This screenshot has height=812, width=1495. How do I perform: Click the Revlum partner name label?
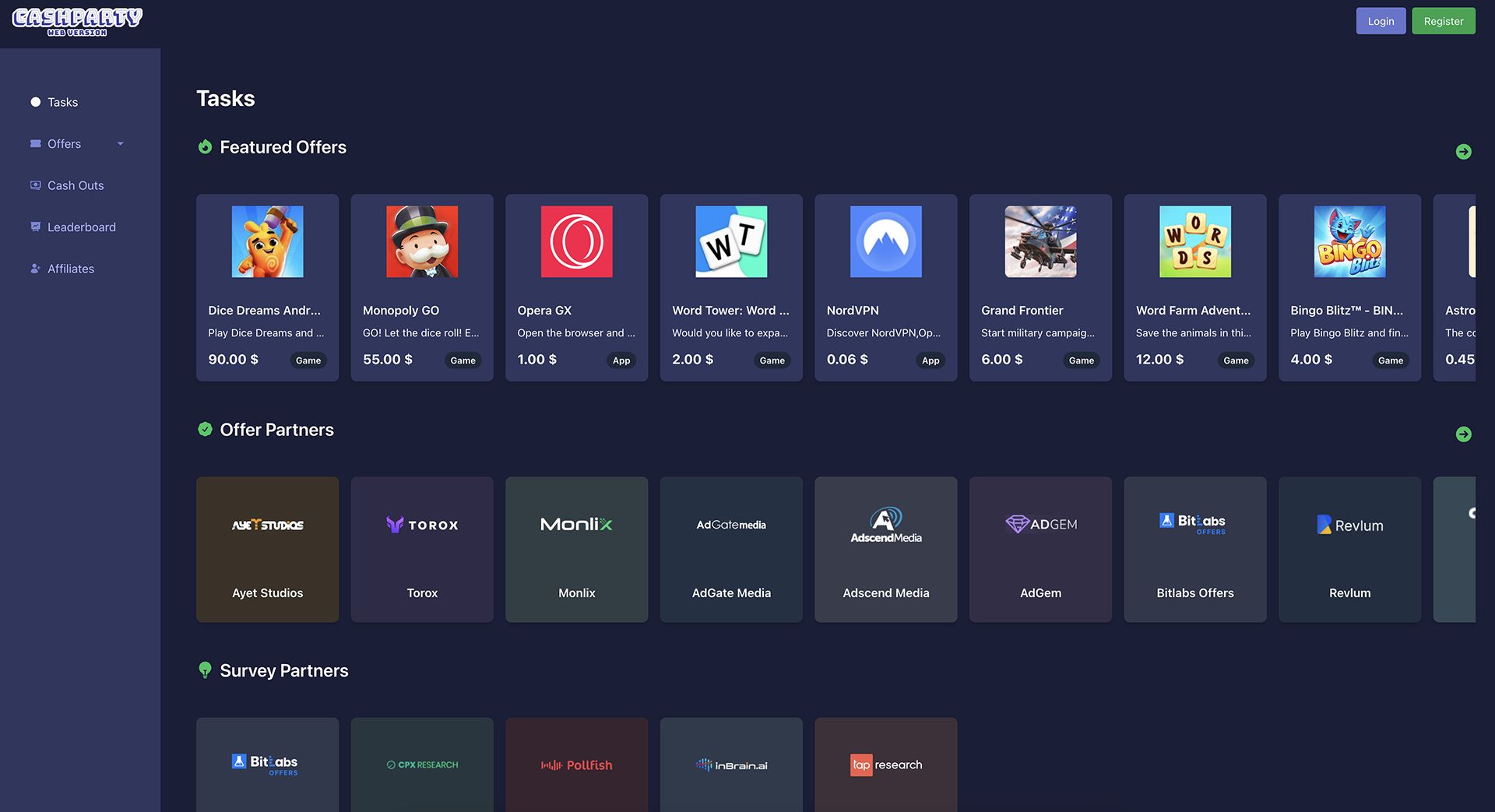[x=1349, y=593]
